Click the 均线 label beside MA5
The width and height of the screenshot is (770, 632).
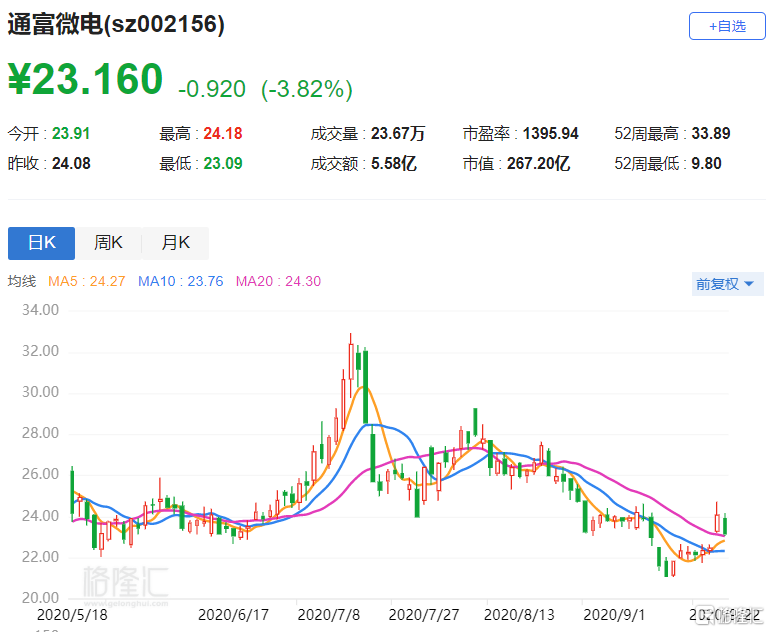point(22,282)
